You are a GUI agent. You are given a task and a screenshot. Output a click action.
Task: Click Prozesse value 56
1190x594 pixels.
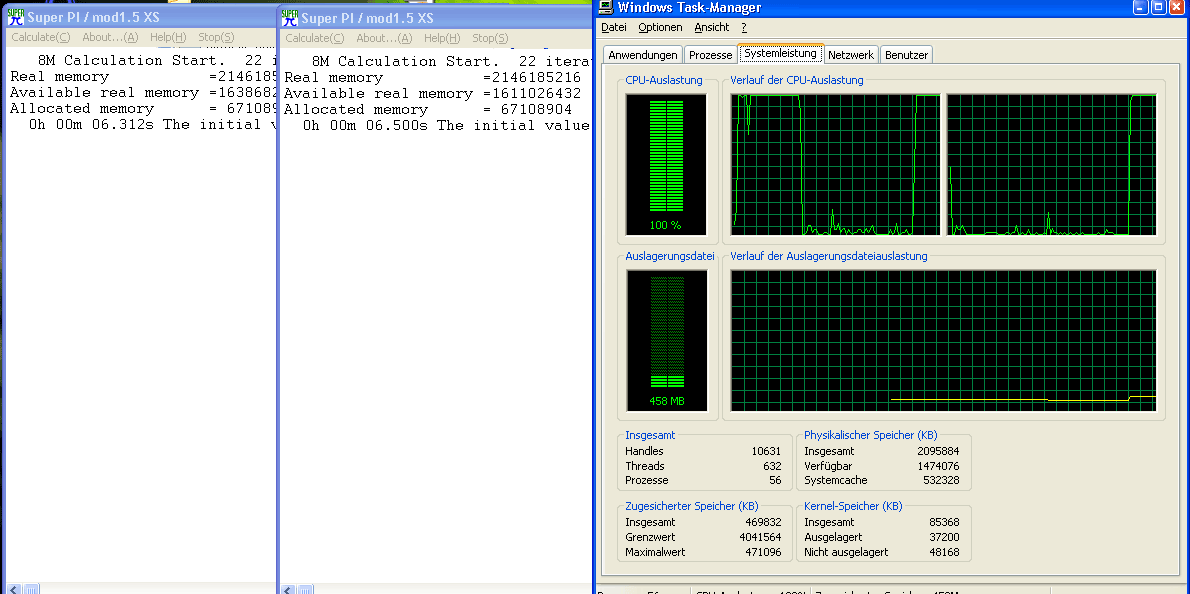click(776, 480)
